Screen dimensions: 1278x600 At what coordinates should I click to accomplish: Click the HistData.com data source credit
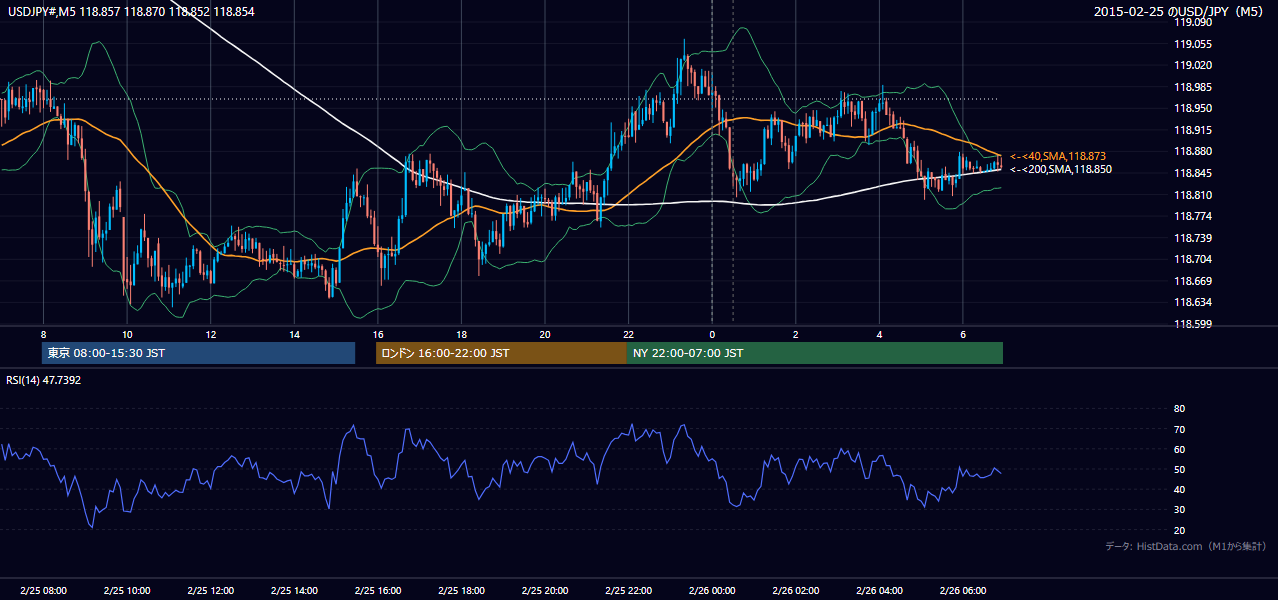tap(1186, 546)
